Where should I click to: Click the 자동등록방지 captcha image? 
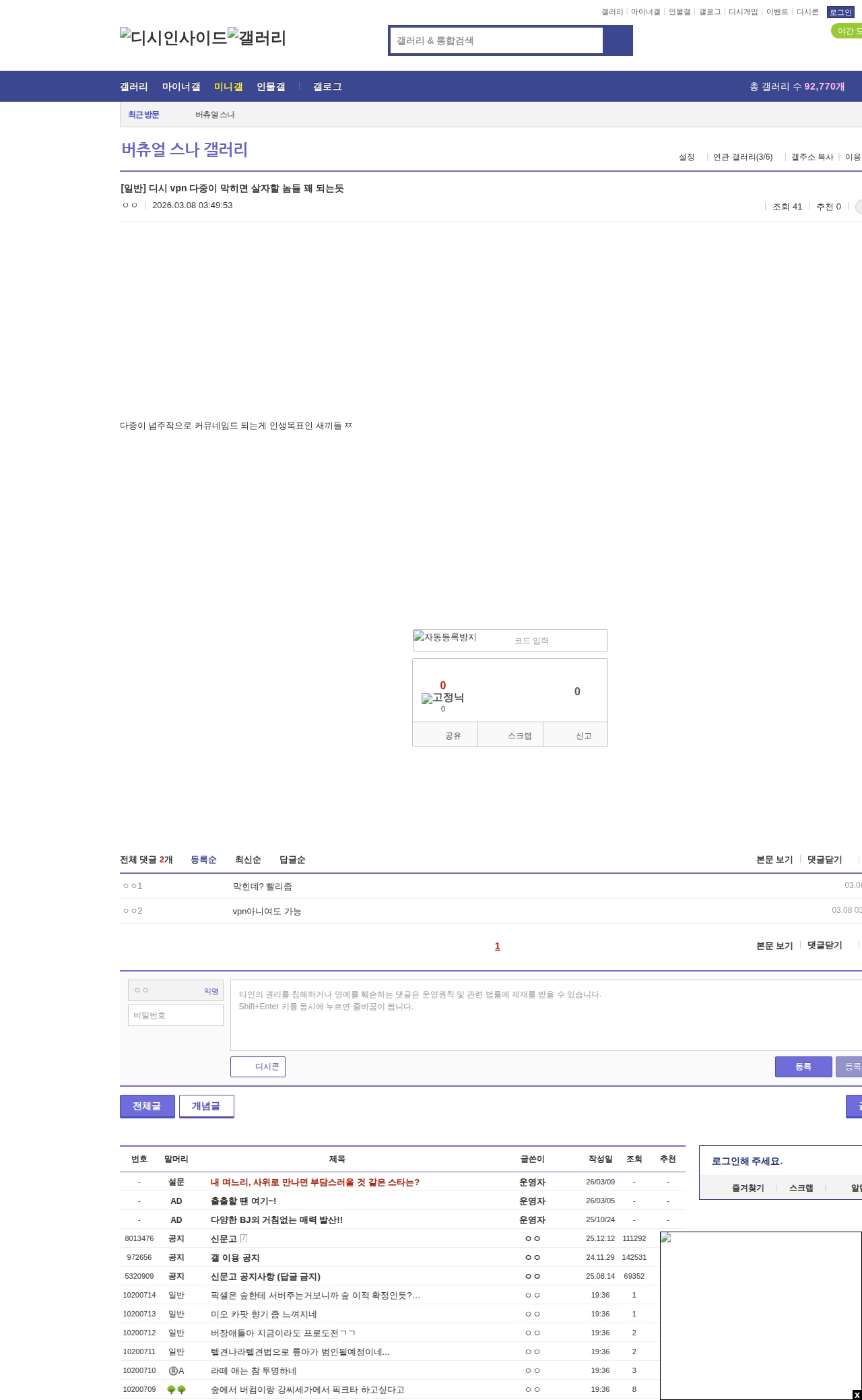tap(445, 637)
